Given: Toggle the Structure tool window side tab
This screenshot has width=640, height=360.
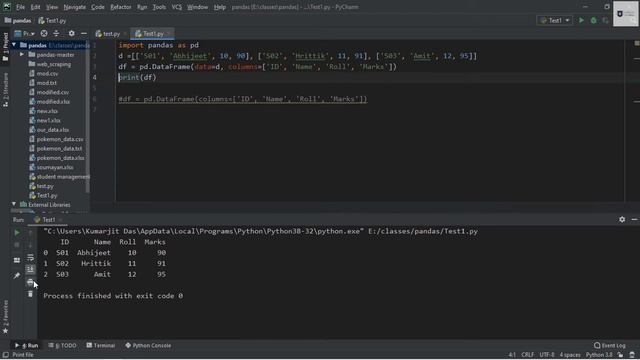Looking at the screenshot, I should [5, 90].
